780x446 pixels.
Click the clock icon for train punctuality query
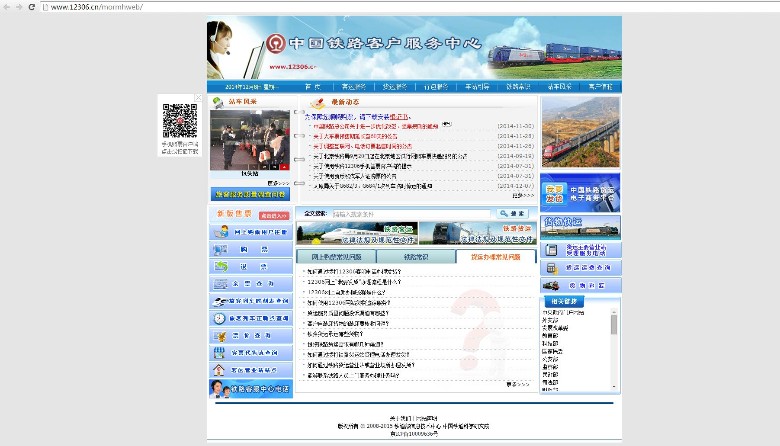point(219,318)
